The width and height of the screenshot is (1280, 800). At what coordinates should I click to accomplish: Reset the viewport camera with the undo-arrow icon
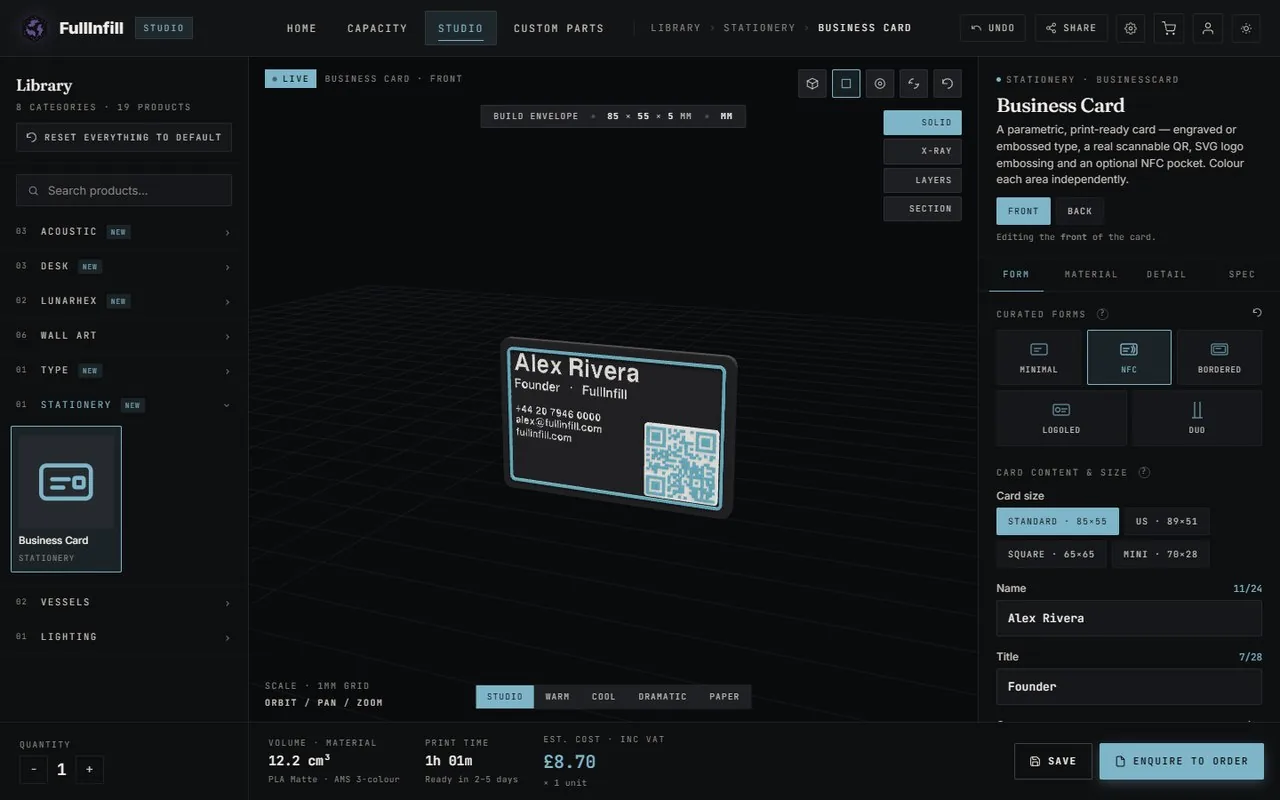click(x=947, y=83)
